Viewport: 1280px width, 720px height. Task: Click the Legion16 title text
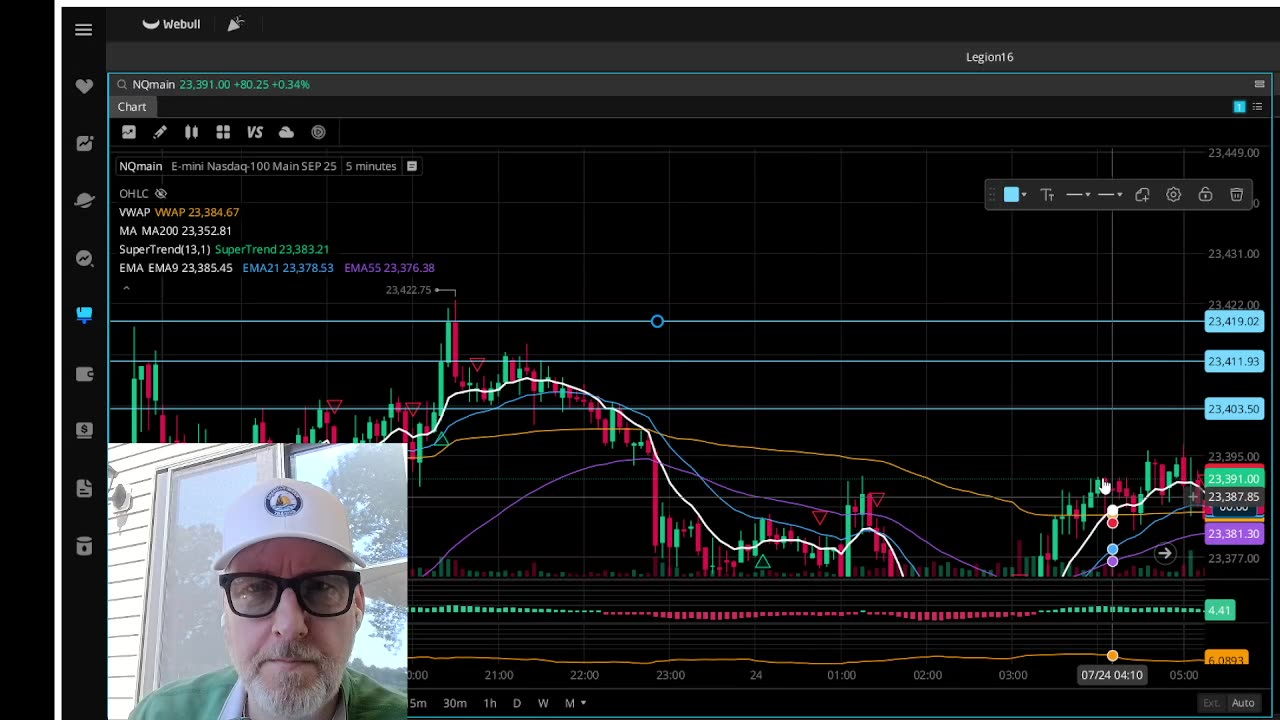(x=990, y=57)
